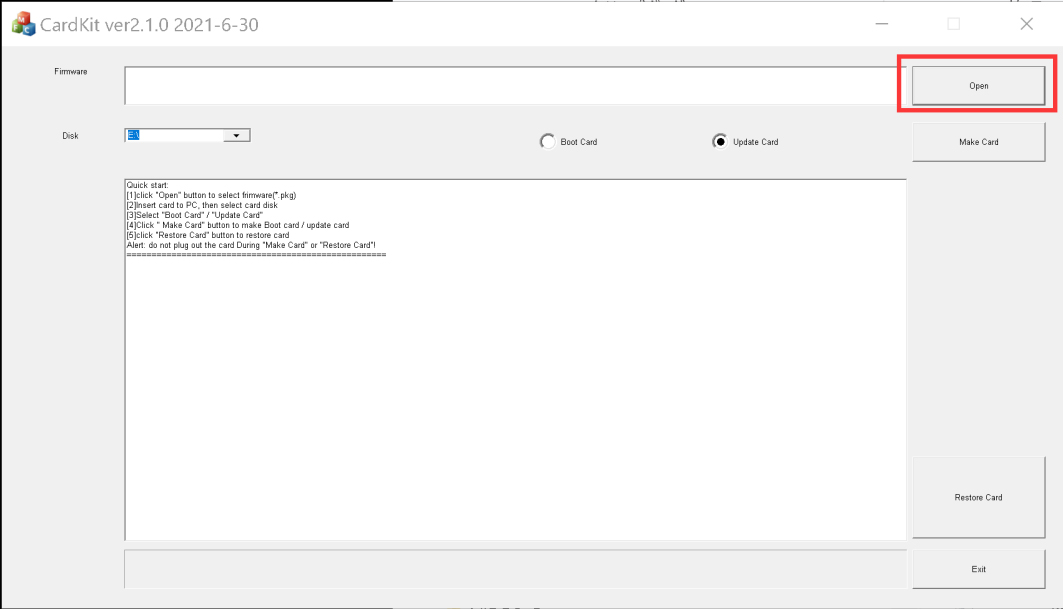Click the "Quick start:" line in log
The image size is (1063, 609).
coord(148,185)
